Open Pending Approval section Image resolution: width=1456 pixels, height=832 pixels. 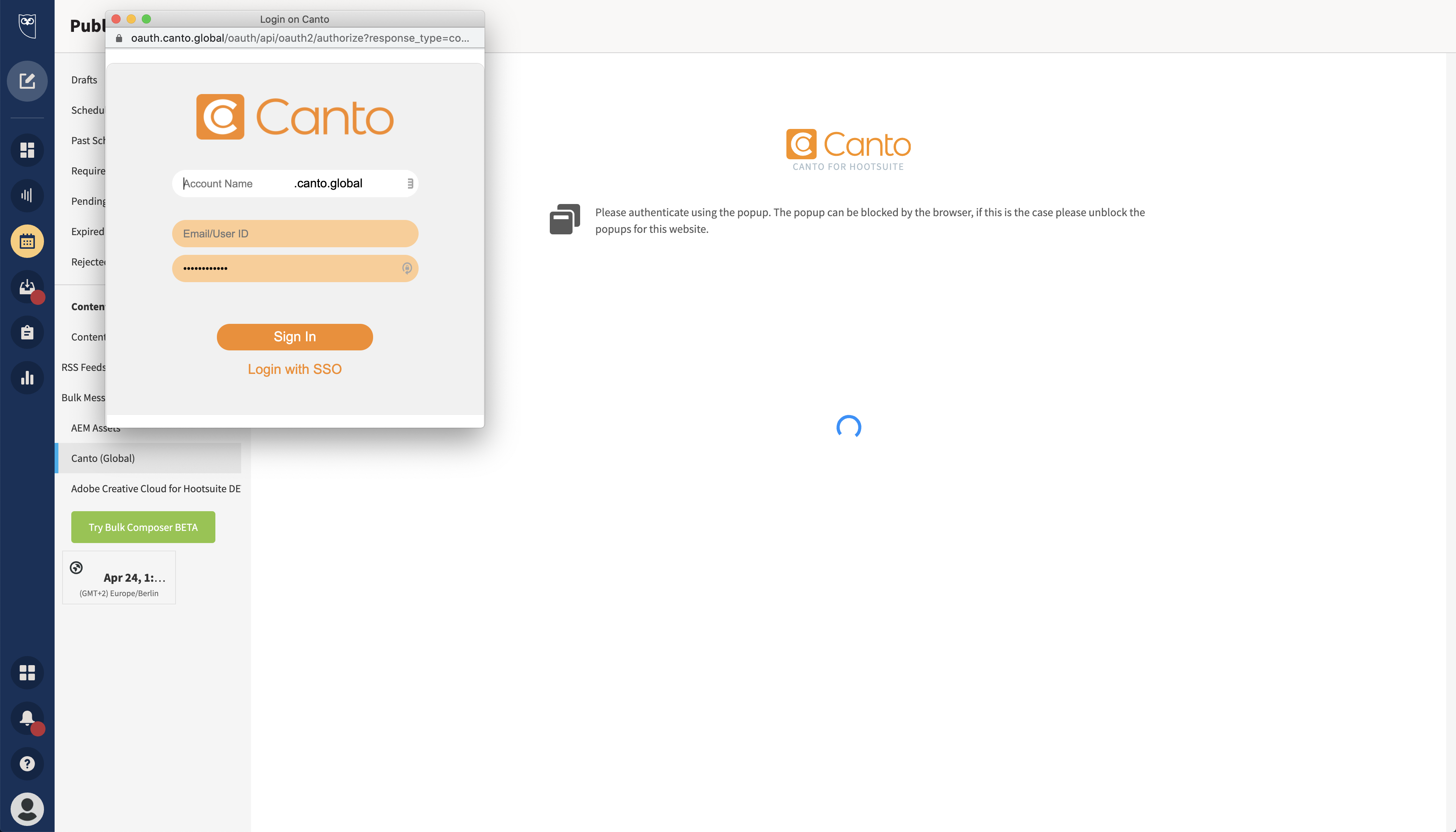(x=88, y=201)
